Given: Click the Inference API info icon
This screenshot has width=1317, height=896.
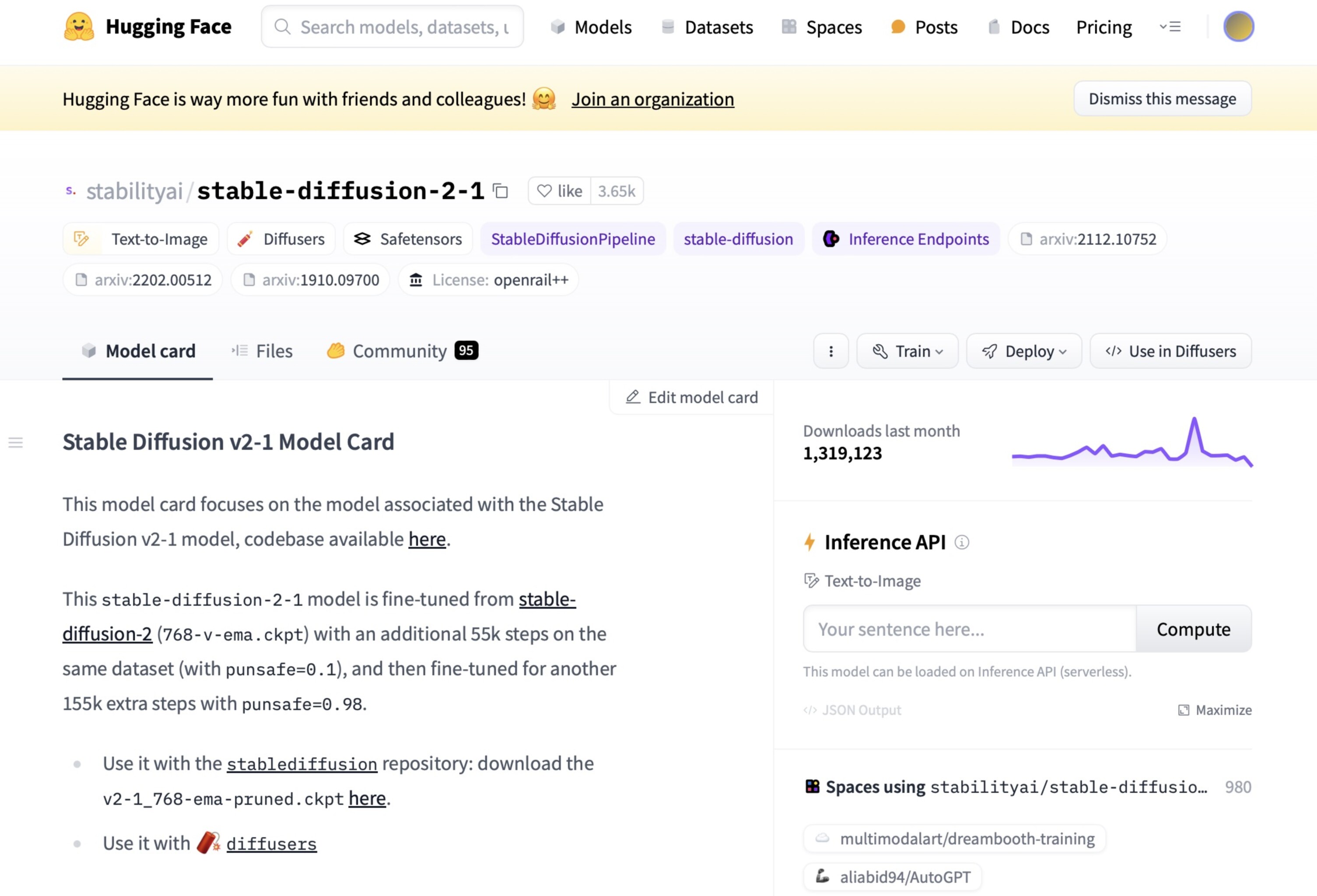Looking at the screenshot, I should (x=962, y=542).
